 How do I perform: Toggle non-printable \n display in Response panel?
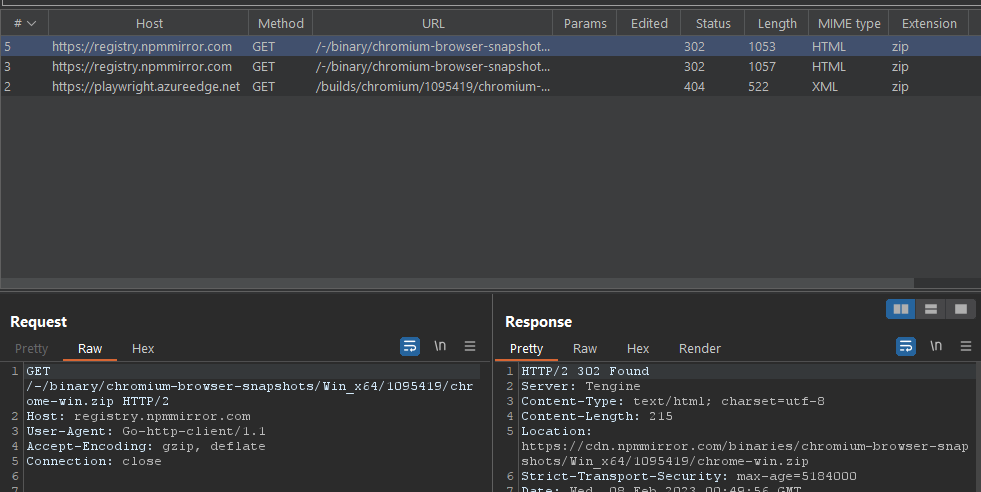click(x=936, y=346)
